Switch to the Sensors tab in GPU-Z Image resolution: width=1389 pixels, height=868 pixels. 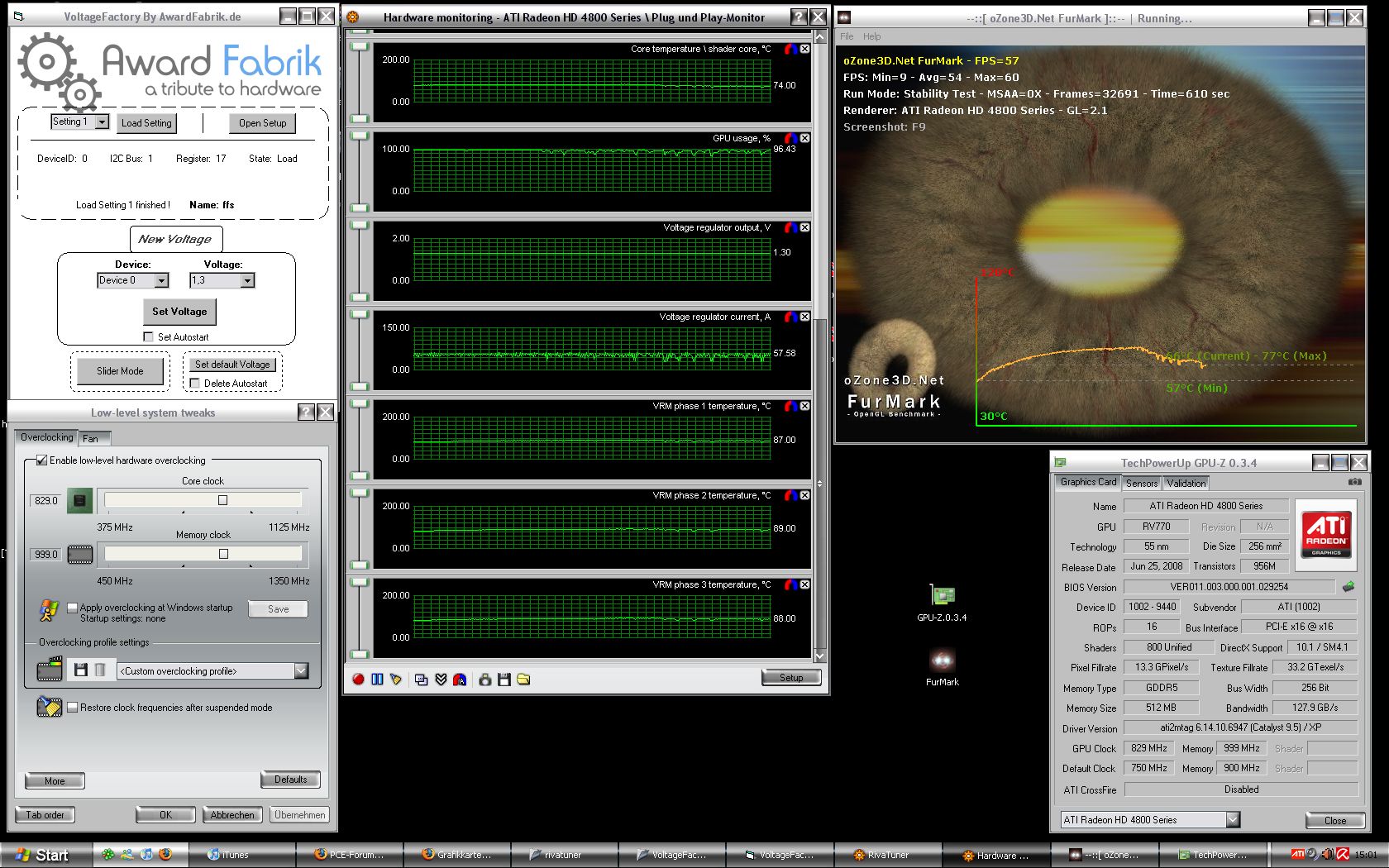1141,484
